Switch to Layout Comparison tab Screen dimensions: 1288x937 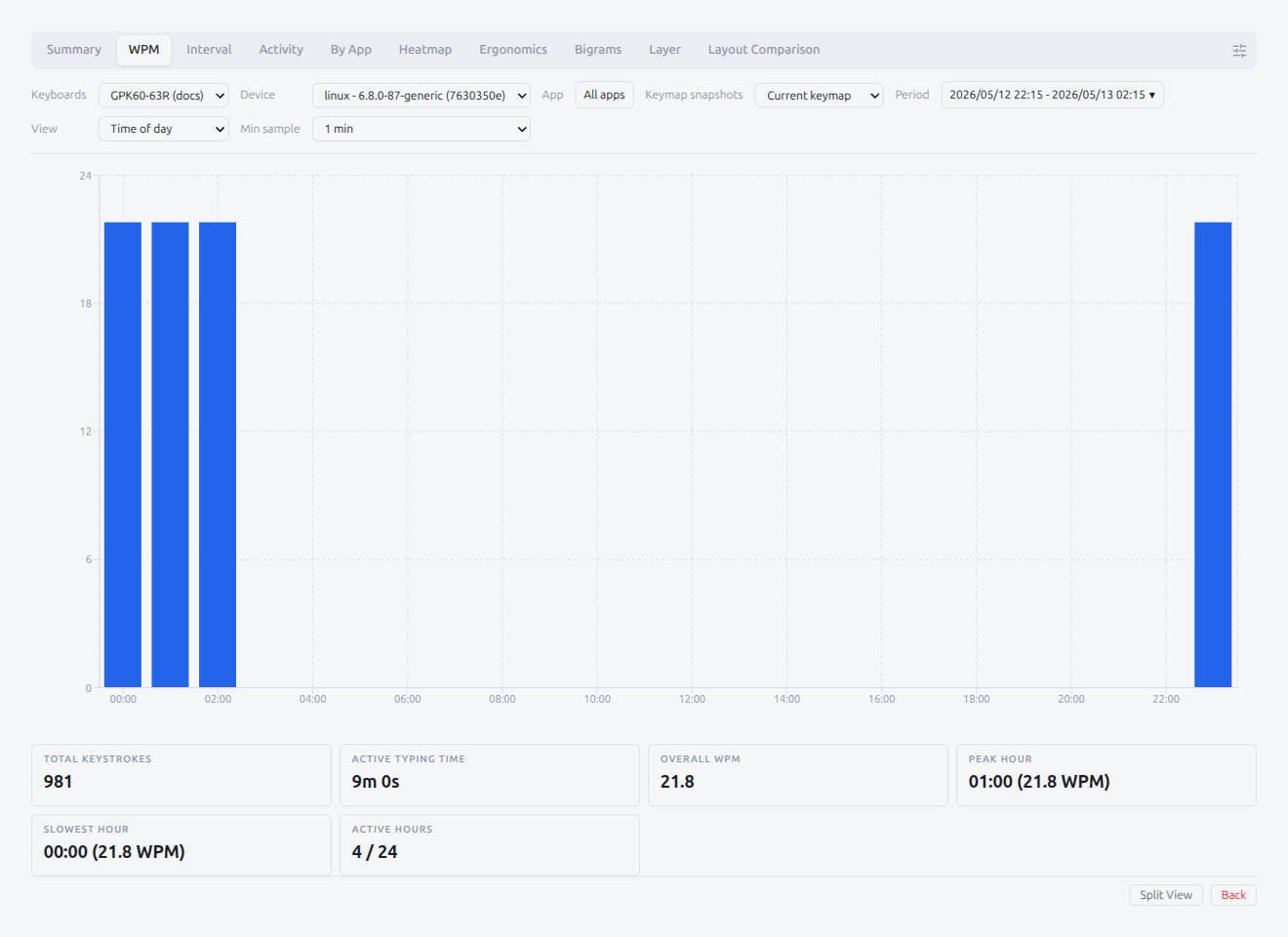click(764, 50)
